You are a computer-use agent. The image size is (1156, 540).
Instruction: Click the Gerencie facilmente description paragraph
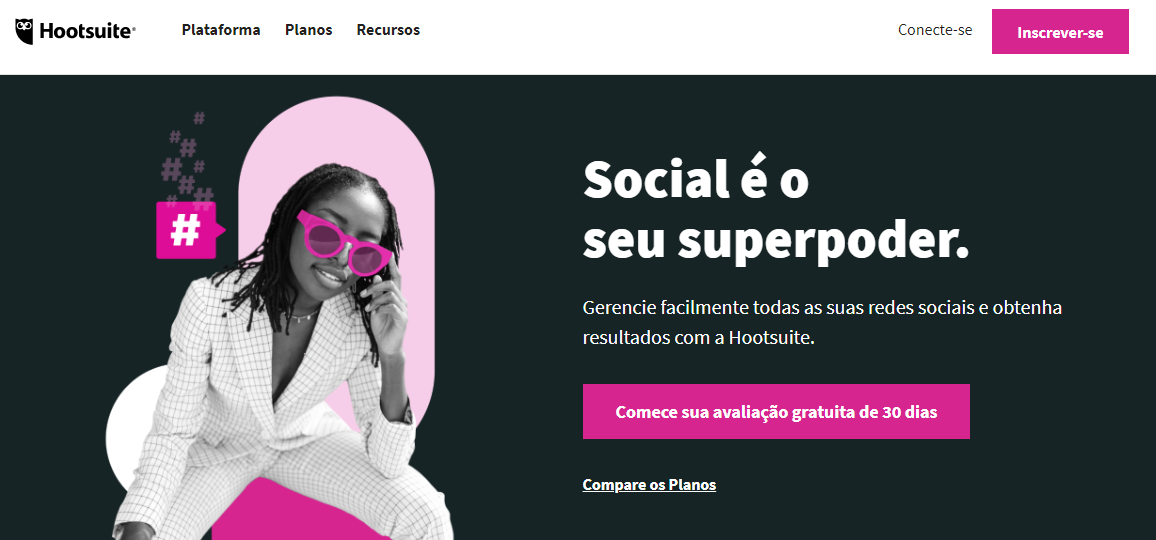(x=822, y=323)
